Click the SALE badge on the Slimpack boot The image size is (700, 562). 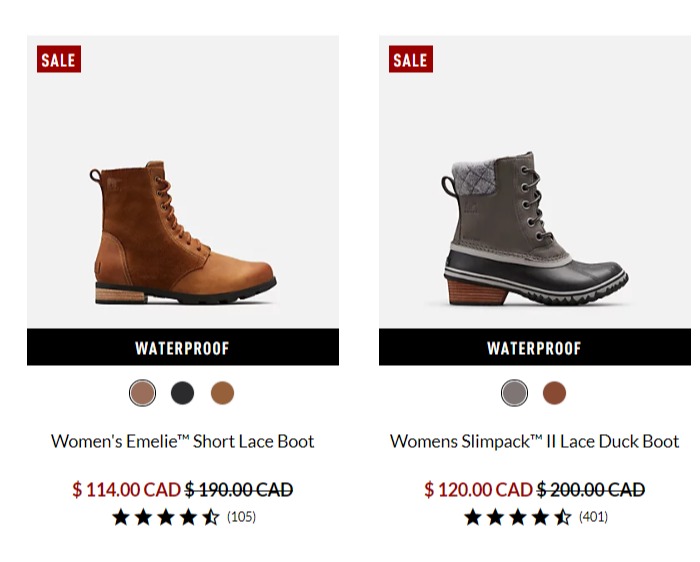411,59
